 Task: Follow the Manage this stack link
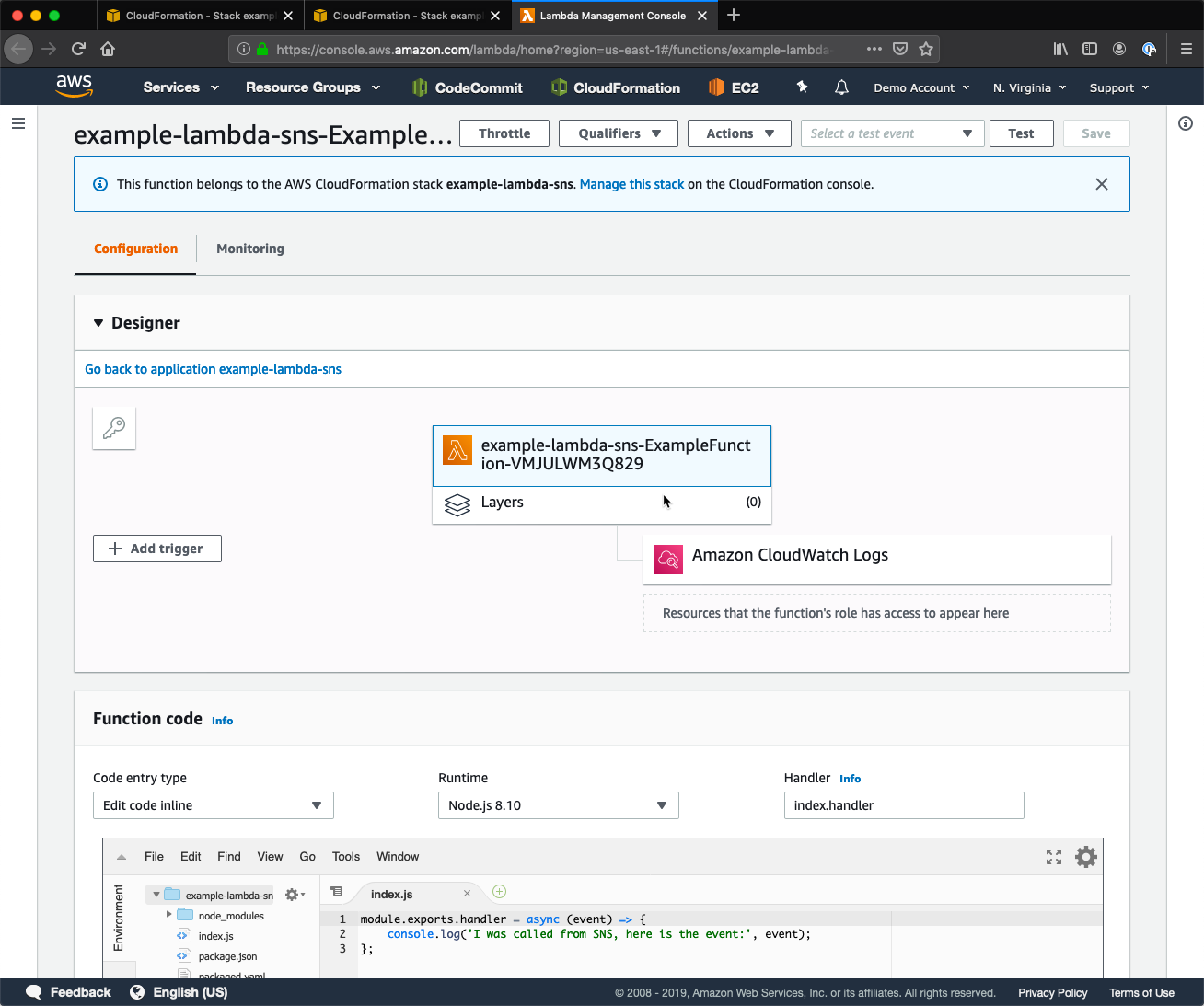pos(631,184)
